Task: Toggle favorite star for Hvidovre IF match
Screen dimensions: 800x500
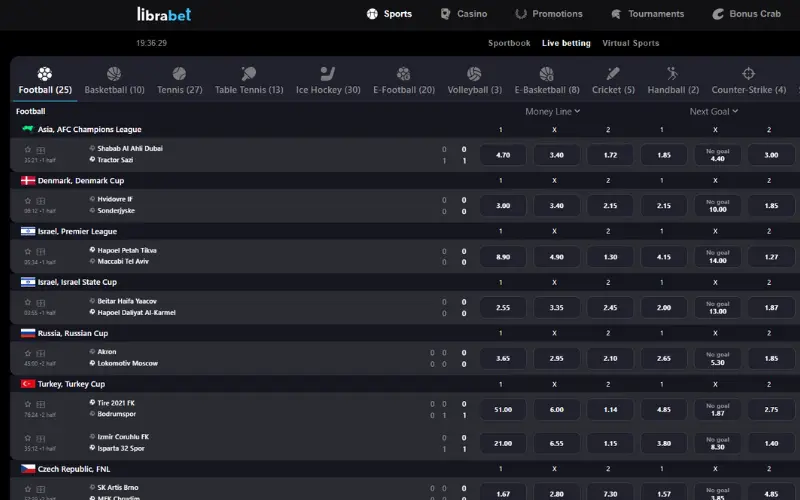Action: pos(28,201)
